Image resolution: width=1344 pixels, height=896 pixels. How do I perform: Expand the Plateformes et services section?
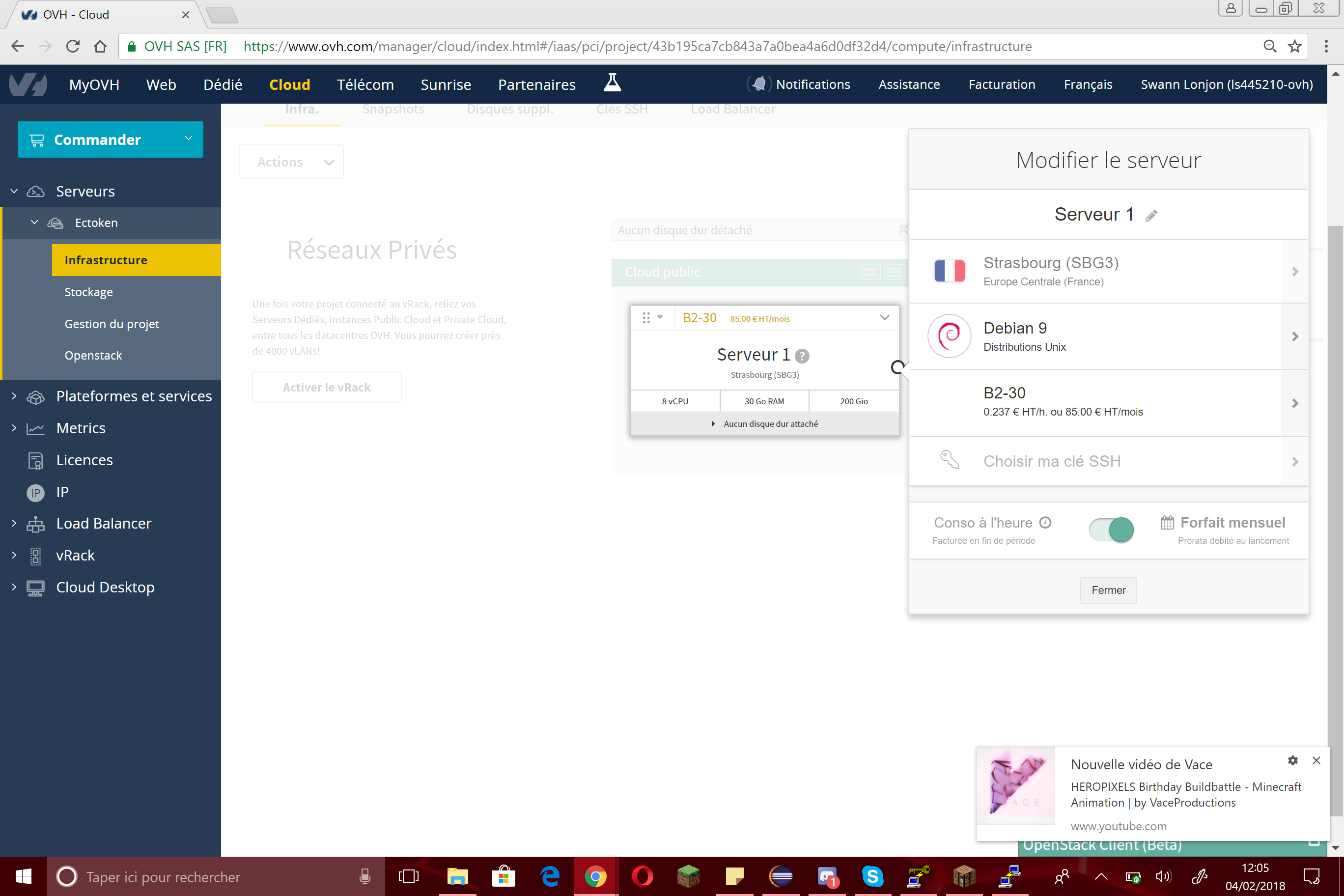(x=134, y=396)
